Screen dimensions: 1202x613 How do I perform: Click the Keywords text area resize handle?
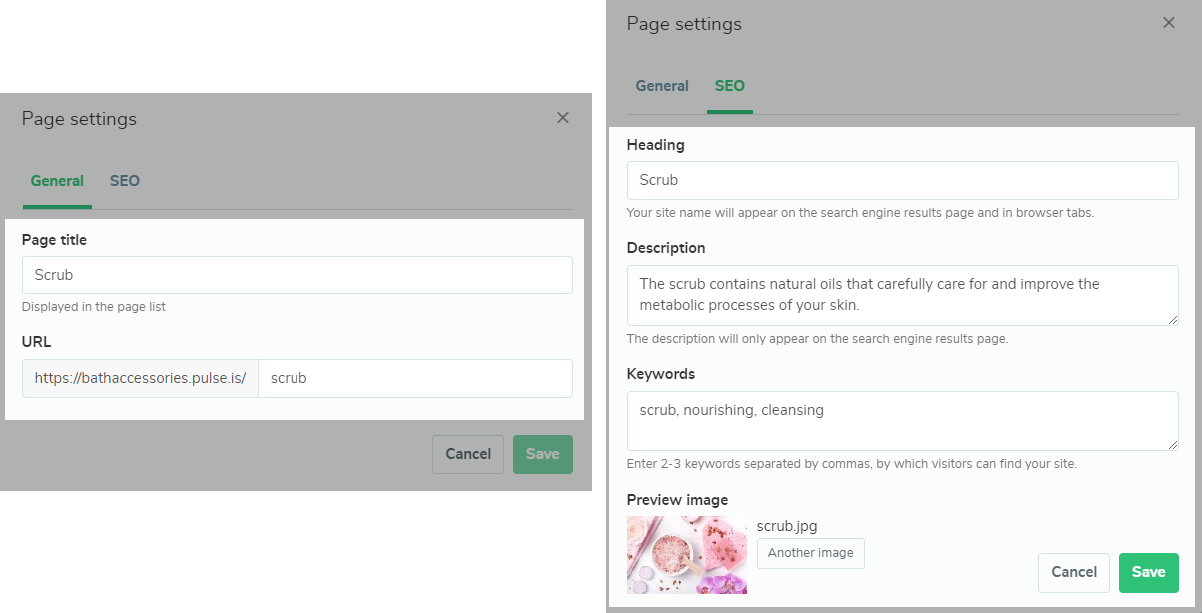[x=1173, y=445]
